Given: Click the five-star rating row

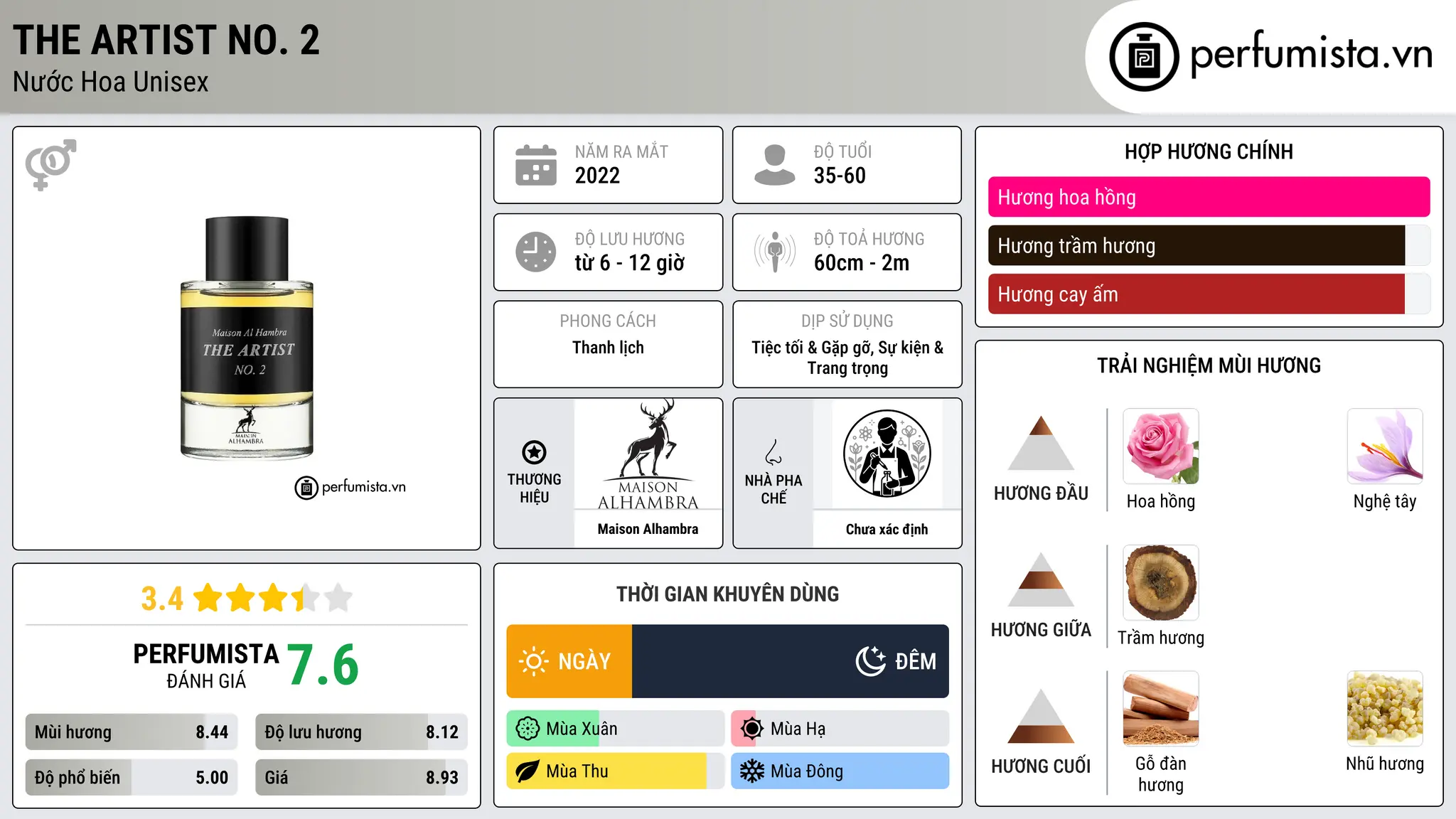Looking at the screenshot, I should tap(273, 598).
